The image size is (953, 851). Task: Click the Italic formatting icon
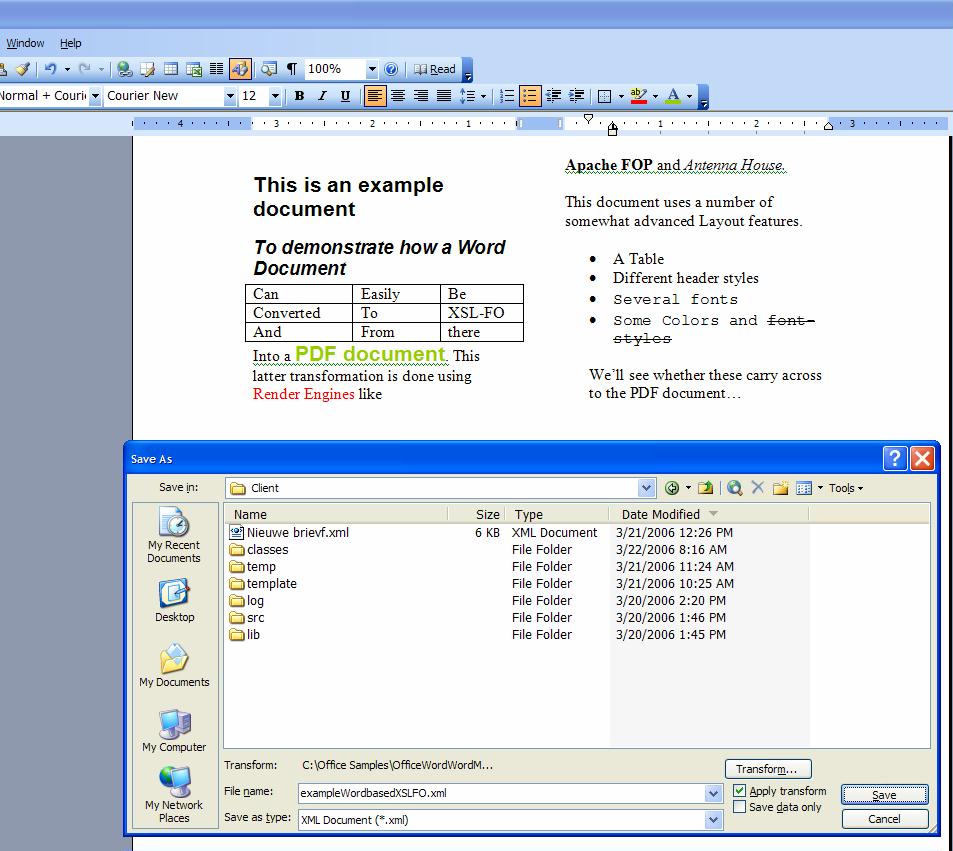(322, 96)
